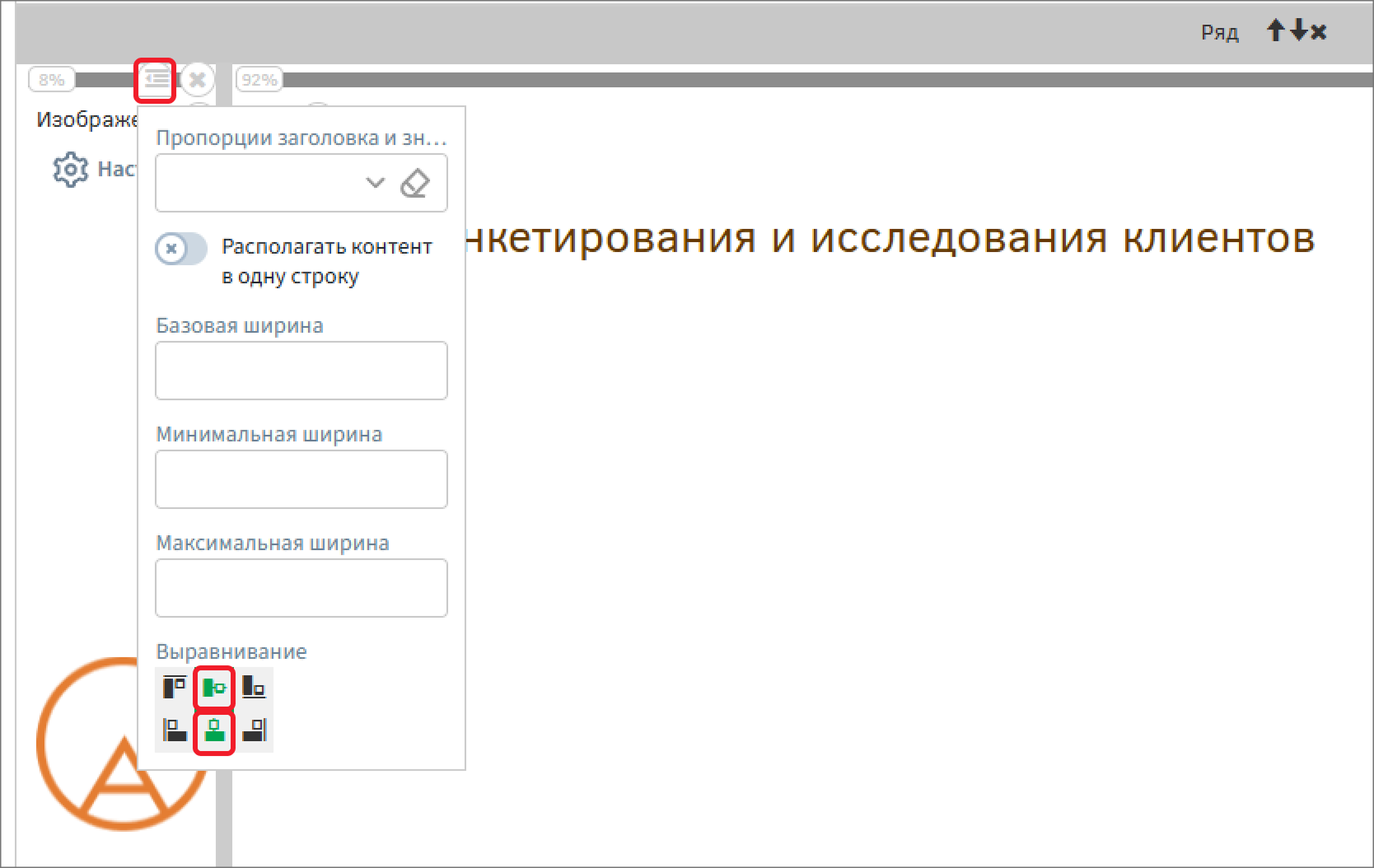Open the Пропорции заголовка dropdown
The width and height of the screenshot is (1374, 868).
click(376, 183)
